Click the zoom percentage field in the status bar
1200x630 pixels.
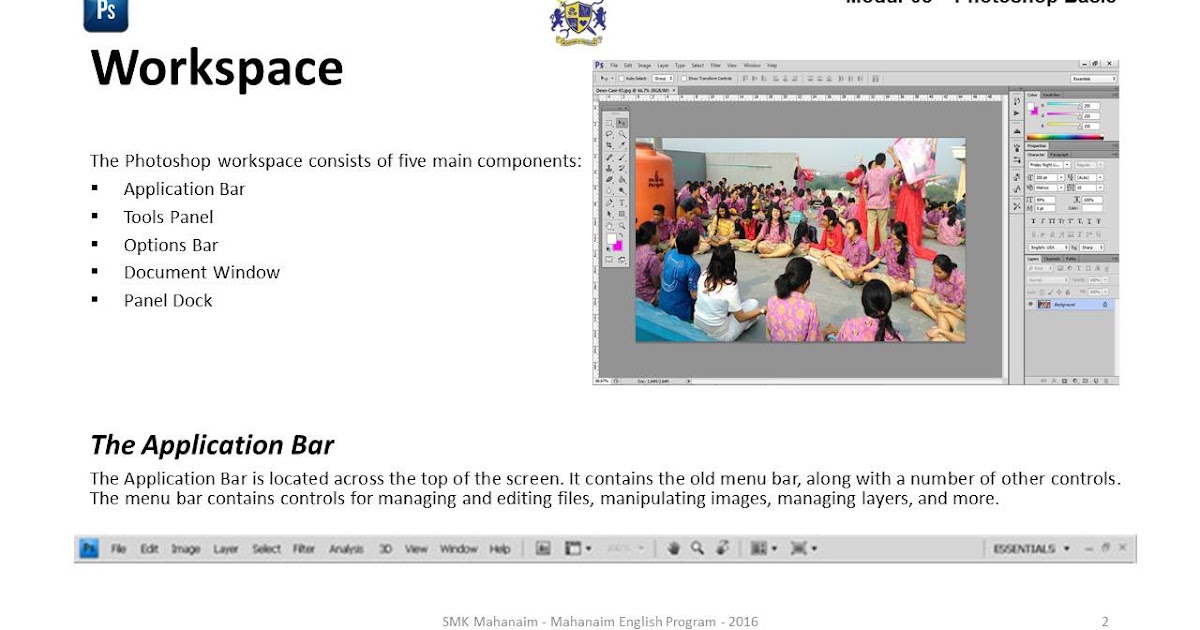coord(602,381)
